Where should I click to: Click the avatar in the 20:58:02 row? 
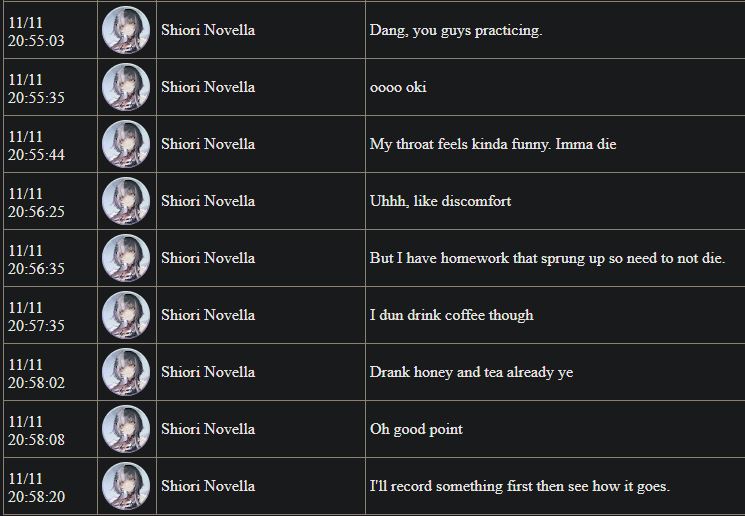(x=126, y=372)
